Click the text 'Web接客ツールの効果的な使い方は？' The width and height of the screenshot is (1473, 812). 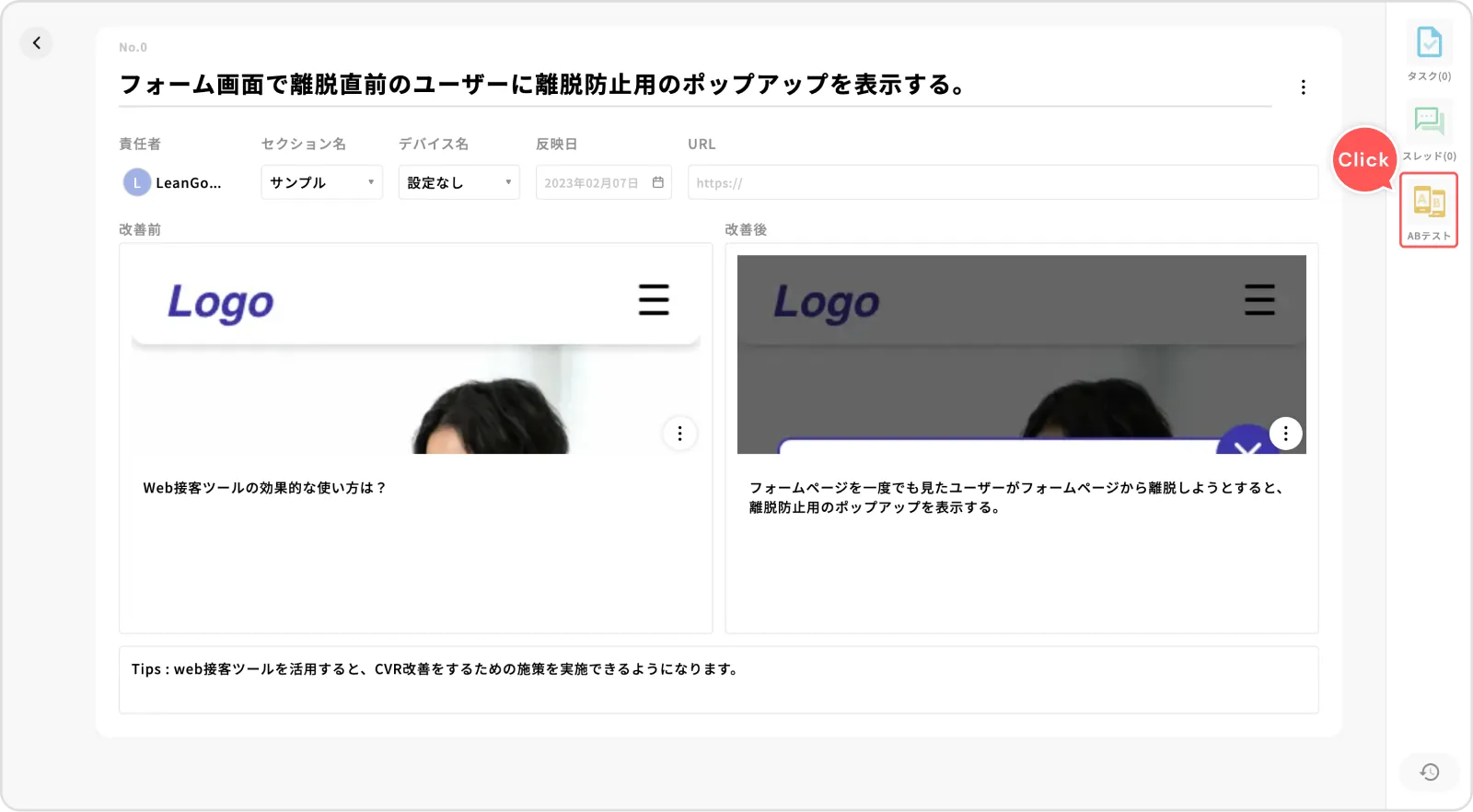[264, 488]
